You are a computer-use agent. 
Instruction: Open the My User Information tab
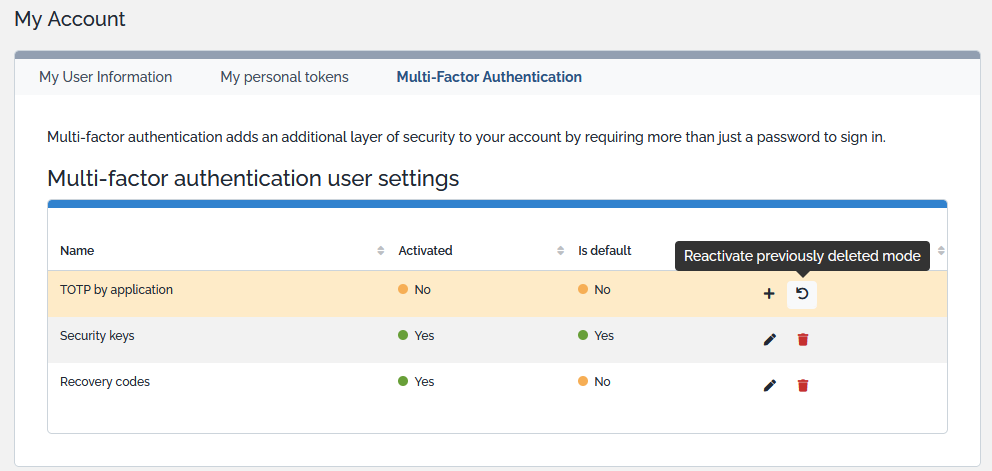[x=105, y=77]
